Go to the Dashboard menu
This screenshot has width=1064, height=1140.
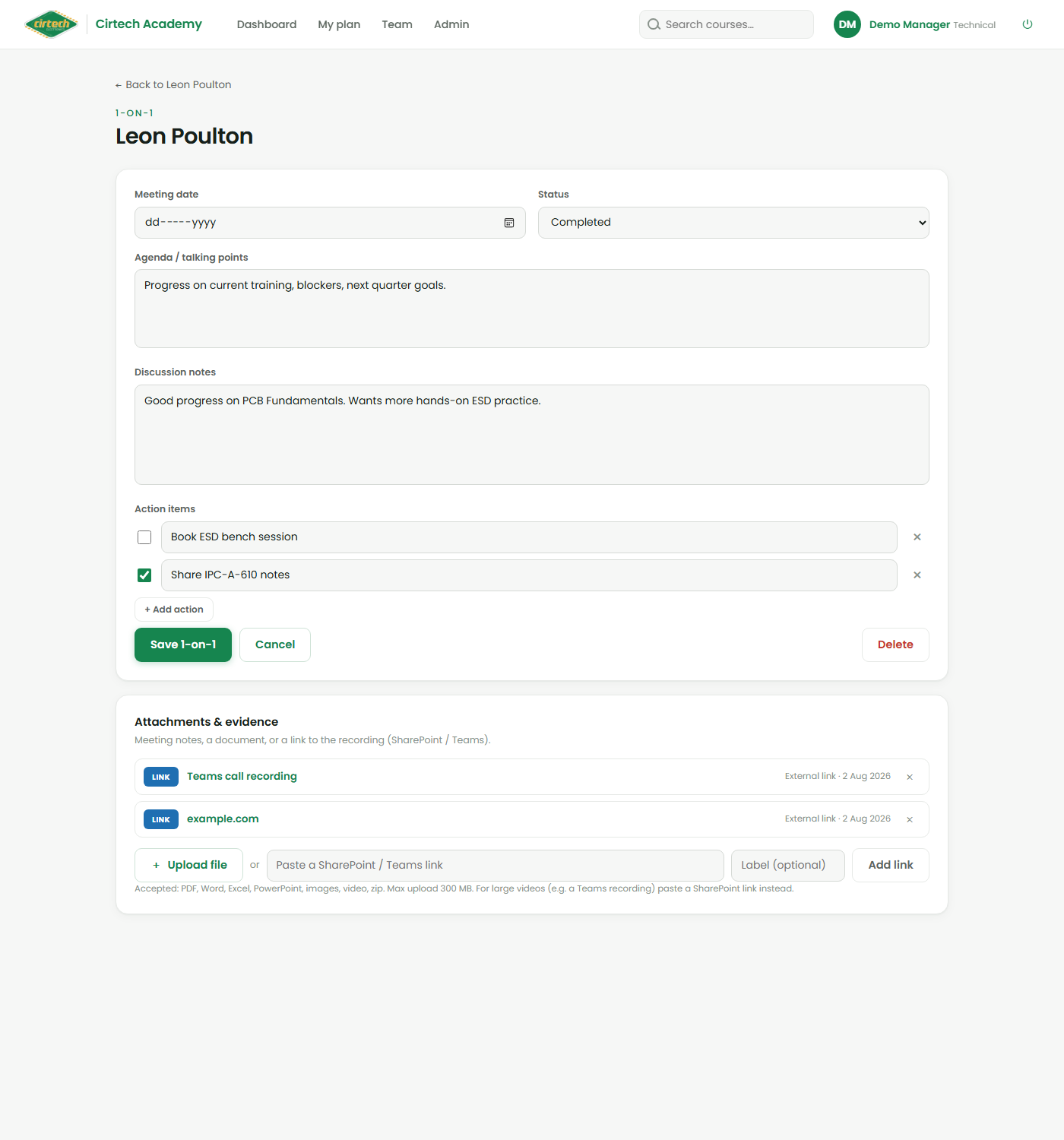[267, 24]
